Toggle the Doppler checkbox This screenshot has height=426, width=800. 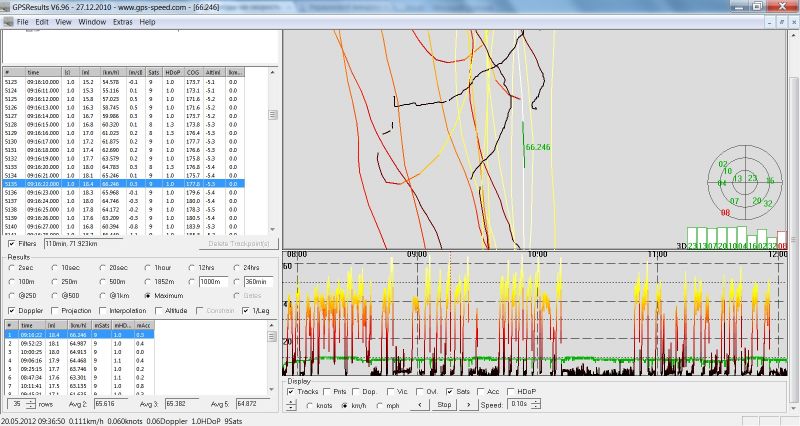(x=11, y=310)
